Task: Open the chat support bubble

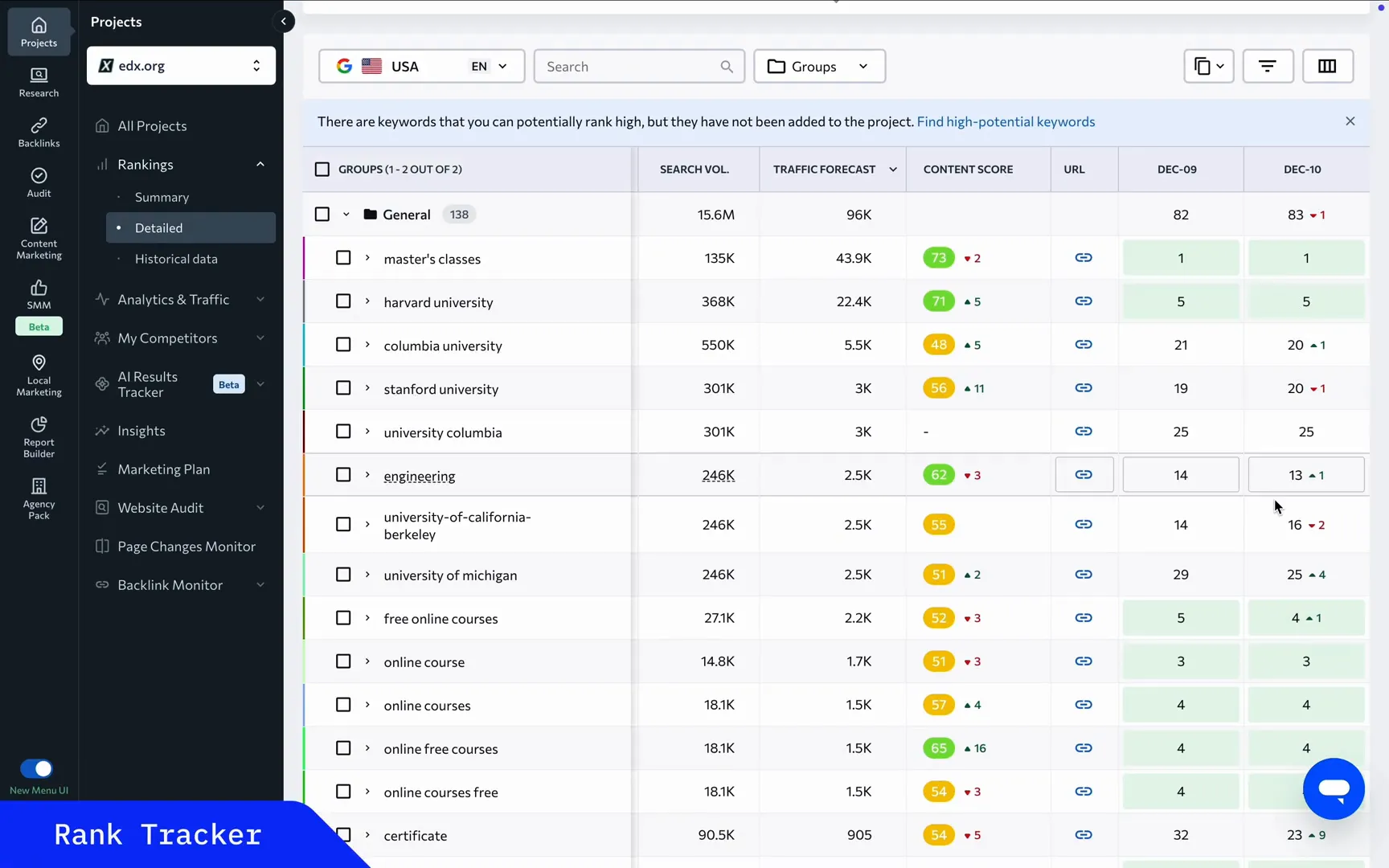Action: pos(1333,788)
